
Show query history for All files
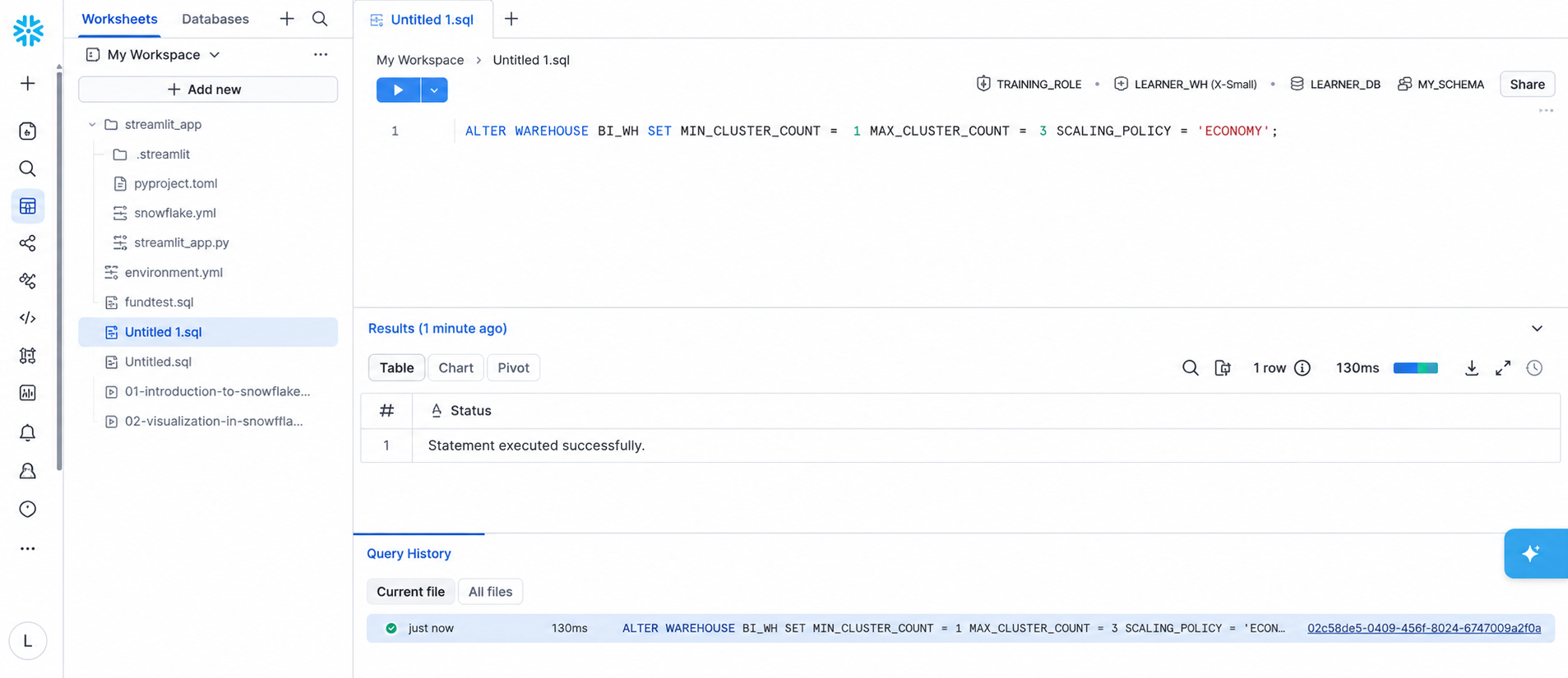pyautogui.click(x=490, y=591)
